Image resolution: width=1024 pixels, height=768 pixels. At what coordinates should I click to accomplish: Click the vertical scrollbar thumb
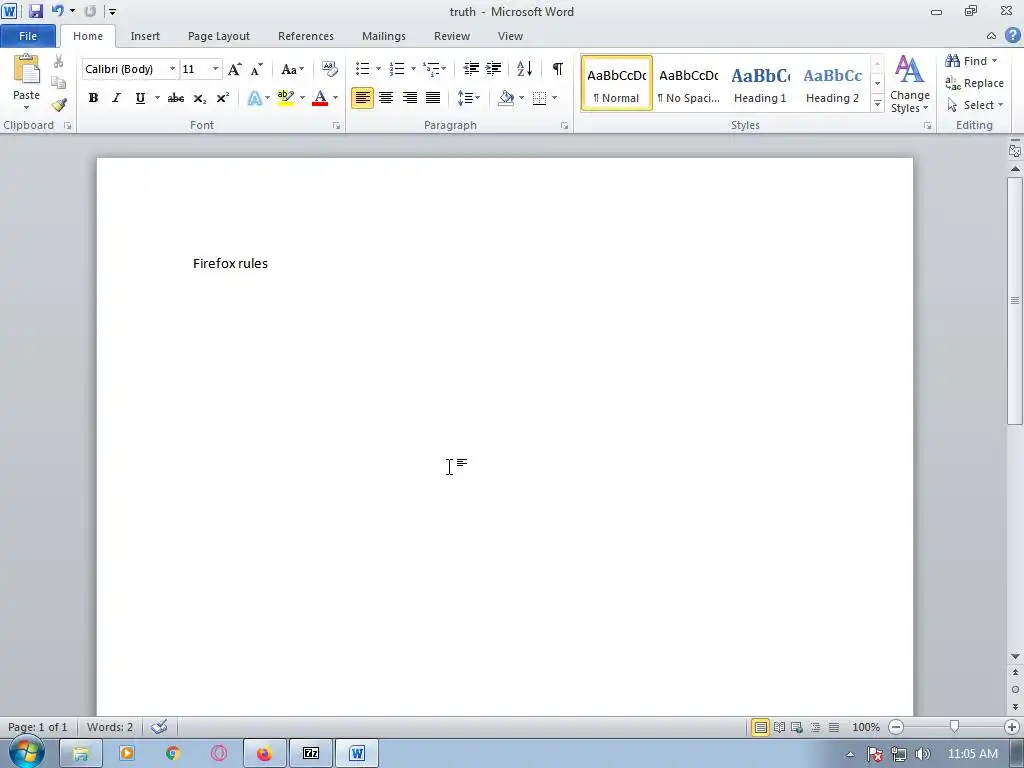click(x=1015, y=300)
